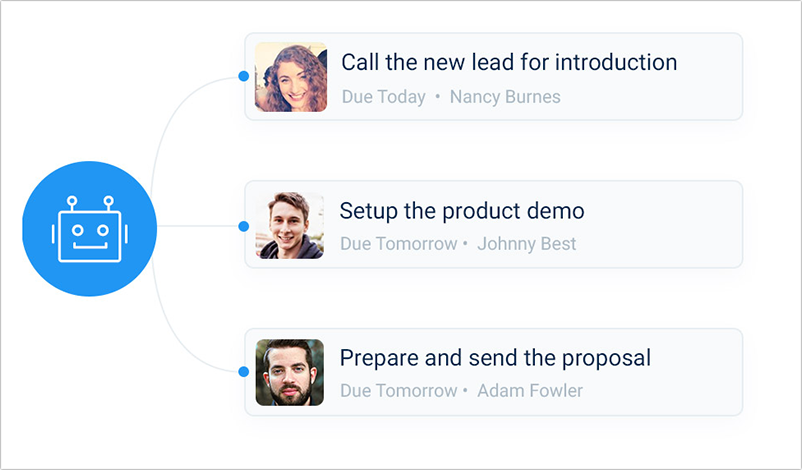Open 'Call the new lead for introduction' task
The image size is (802, 470).
click(x=509, y=62)
